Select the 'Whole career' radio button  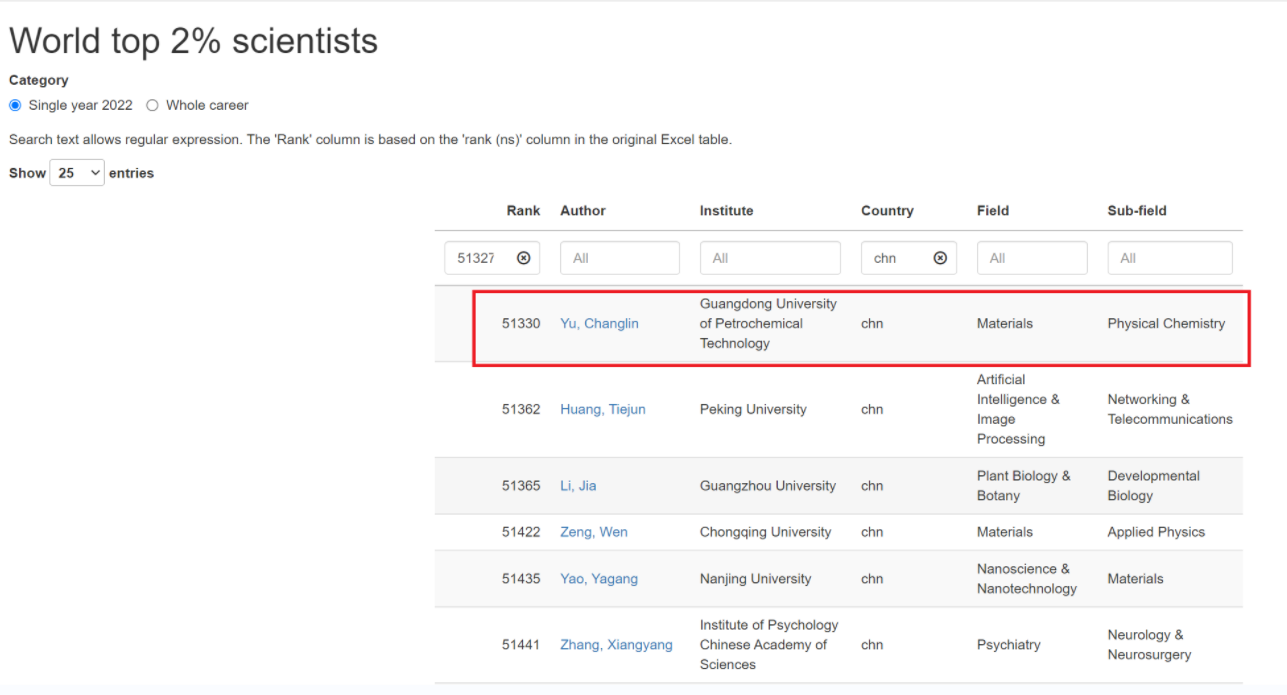[153, 105]
